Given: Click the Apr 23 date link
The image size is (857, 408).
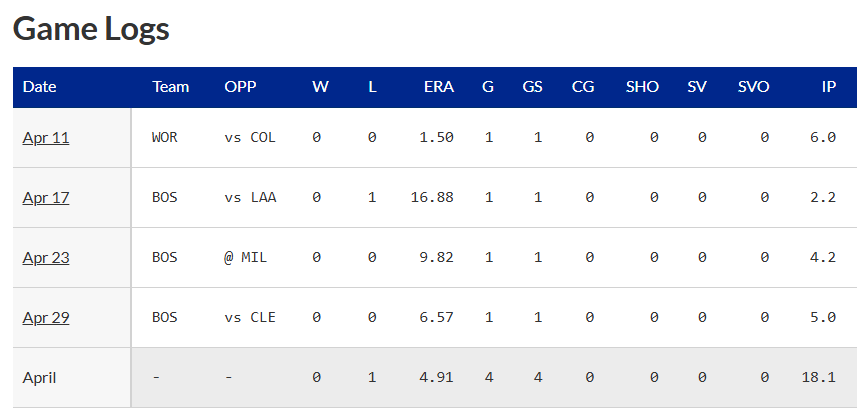Looking at the screenshot, I should (x=46, y=257).
